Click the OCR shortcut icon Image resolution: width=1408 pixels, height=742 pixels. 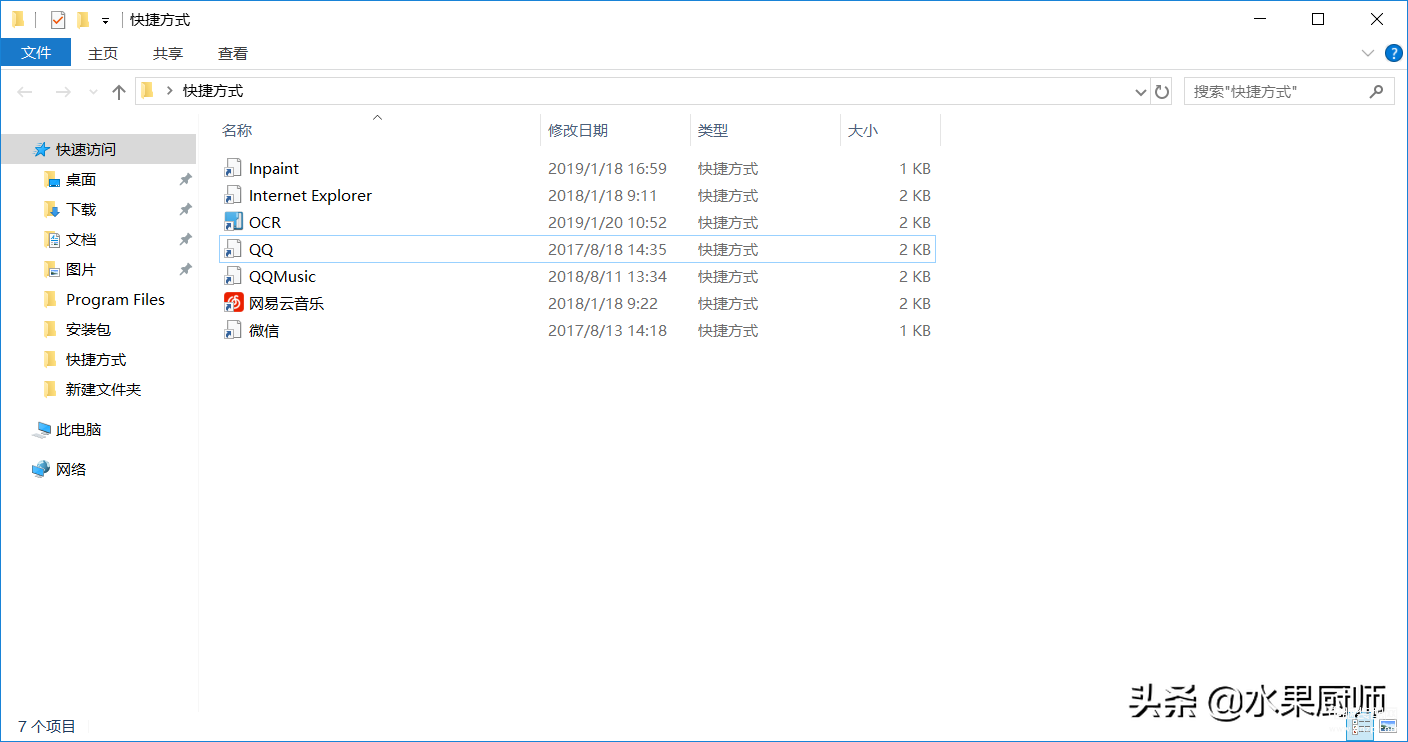(233, 222)
